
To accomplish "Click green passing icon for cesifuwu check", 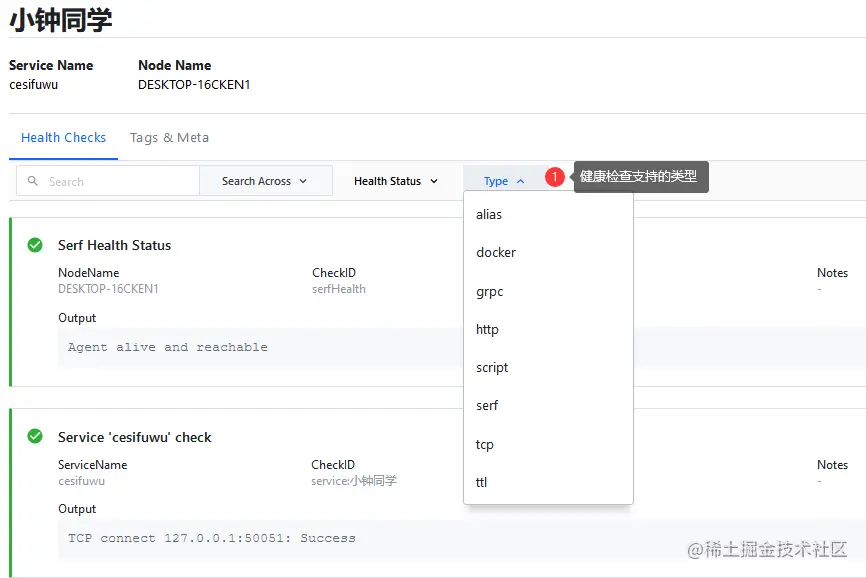I will [35, 437].
